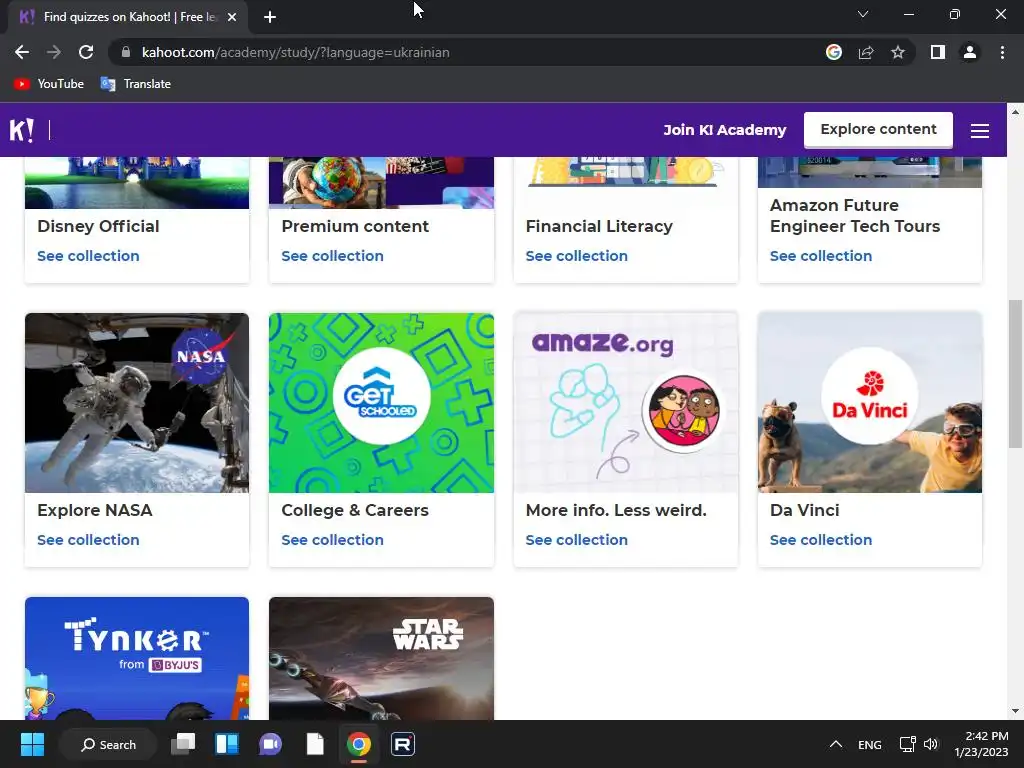
Task: Toggle the browser side panel
Action: tap(938, 52)
